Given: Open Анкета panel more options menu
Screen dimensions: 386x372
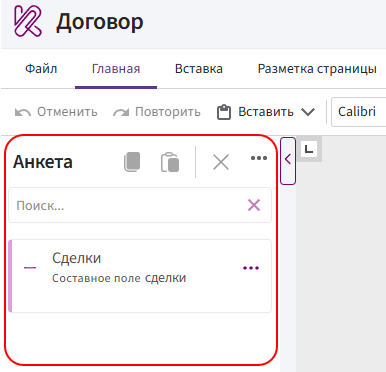Looking at the screenshot, I should 259,158.
